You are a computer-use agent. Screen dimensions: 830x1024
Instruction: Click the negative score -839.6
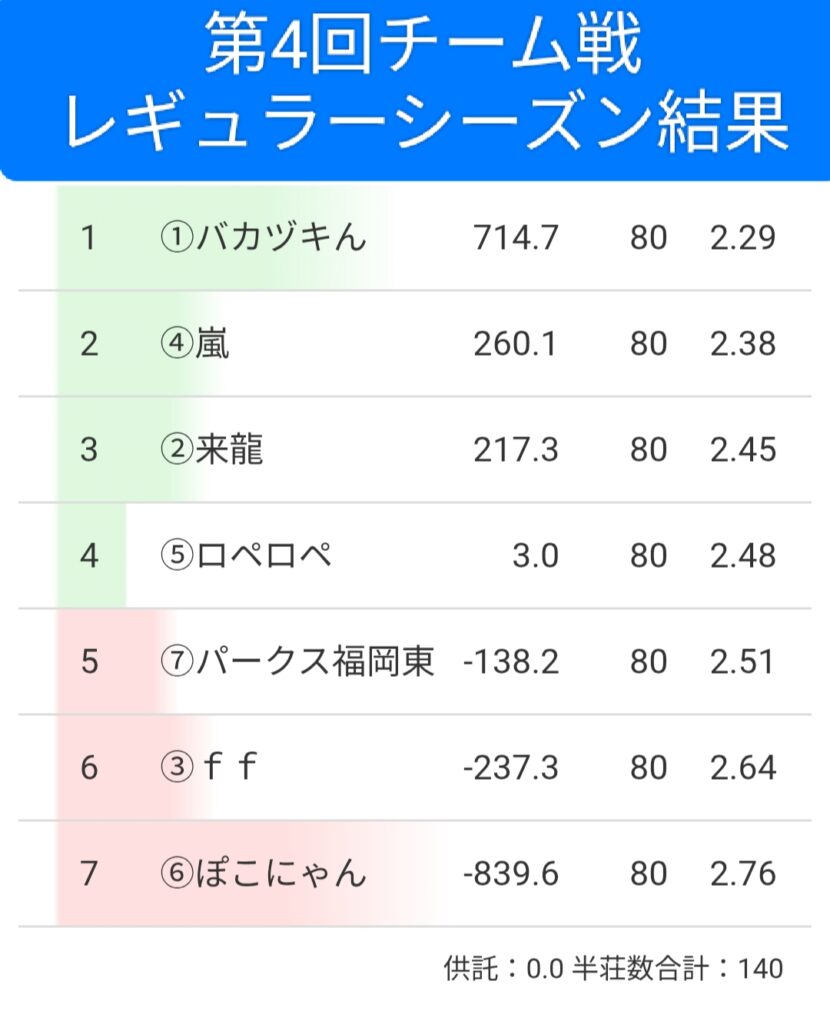(511, 874)
